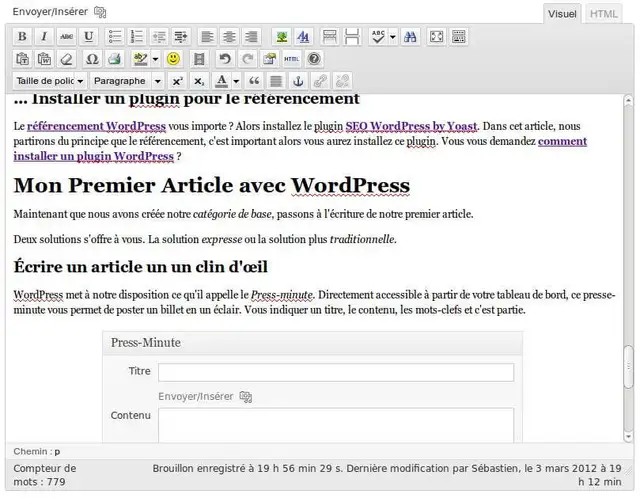Open the highlight color picker arrow
This screenshot has height=498, width=640.
click(156, 60)
